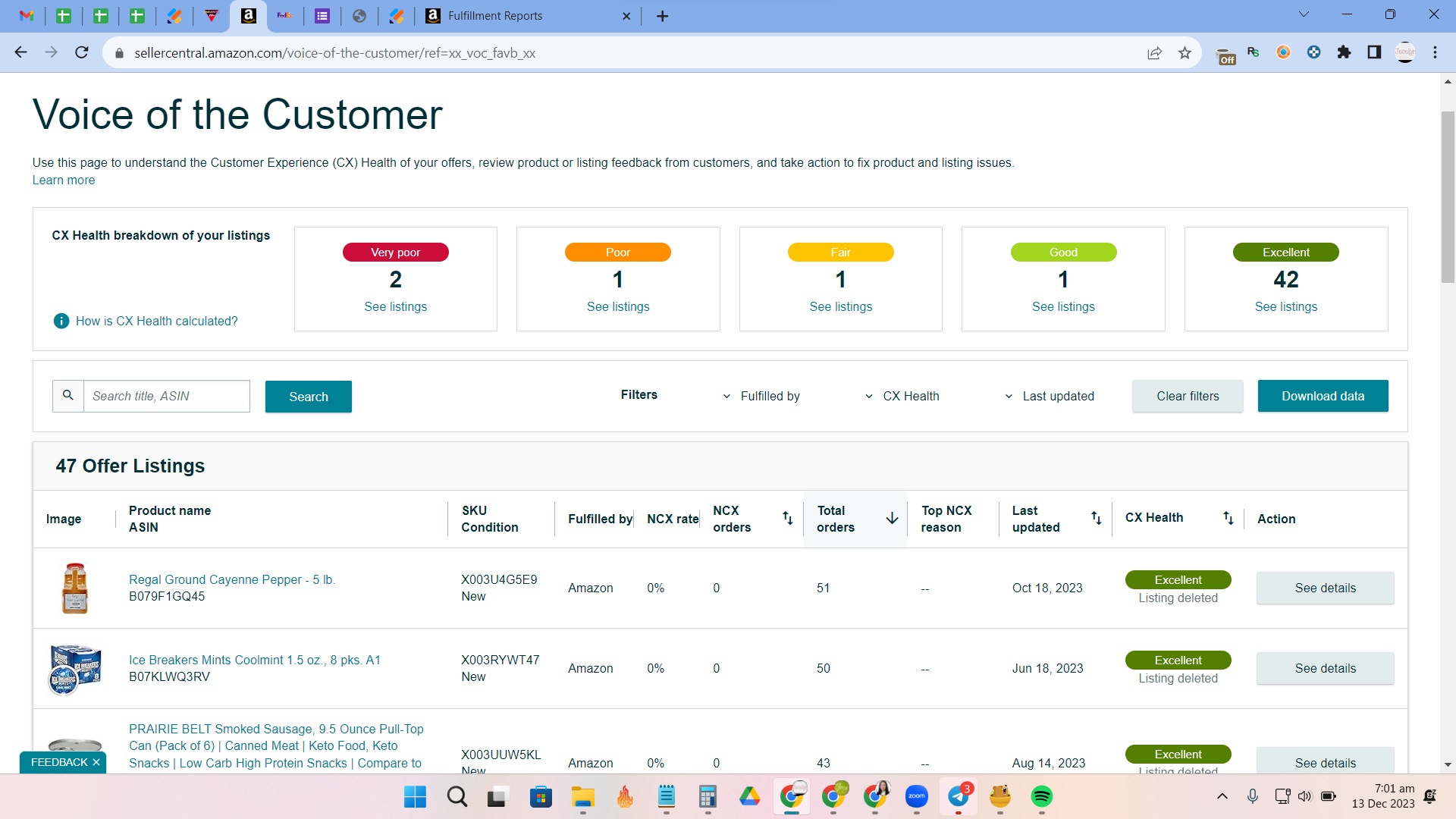This screenshot has height=819, width=1456.
Task: Open File Explorer from the taskbar
Action: (x=582, y=796)
